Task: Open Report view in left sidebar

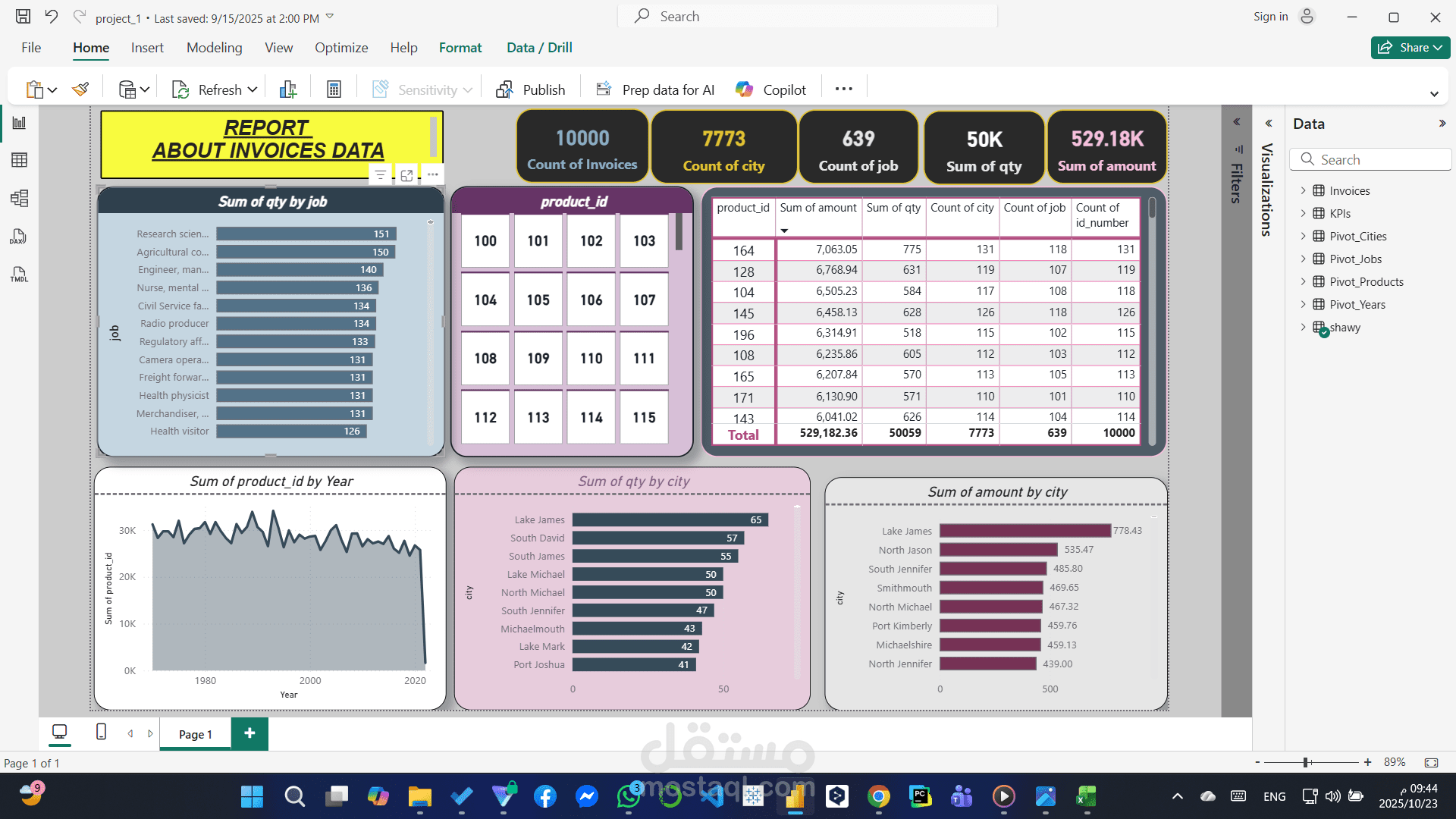Action: [x=19, y=123]
